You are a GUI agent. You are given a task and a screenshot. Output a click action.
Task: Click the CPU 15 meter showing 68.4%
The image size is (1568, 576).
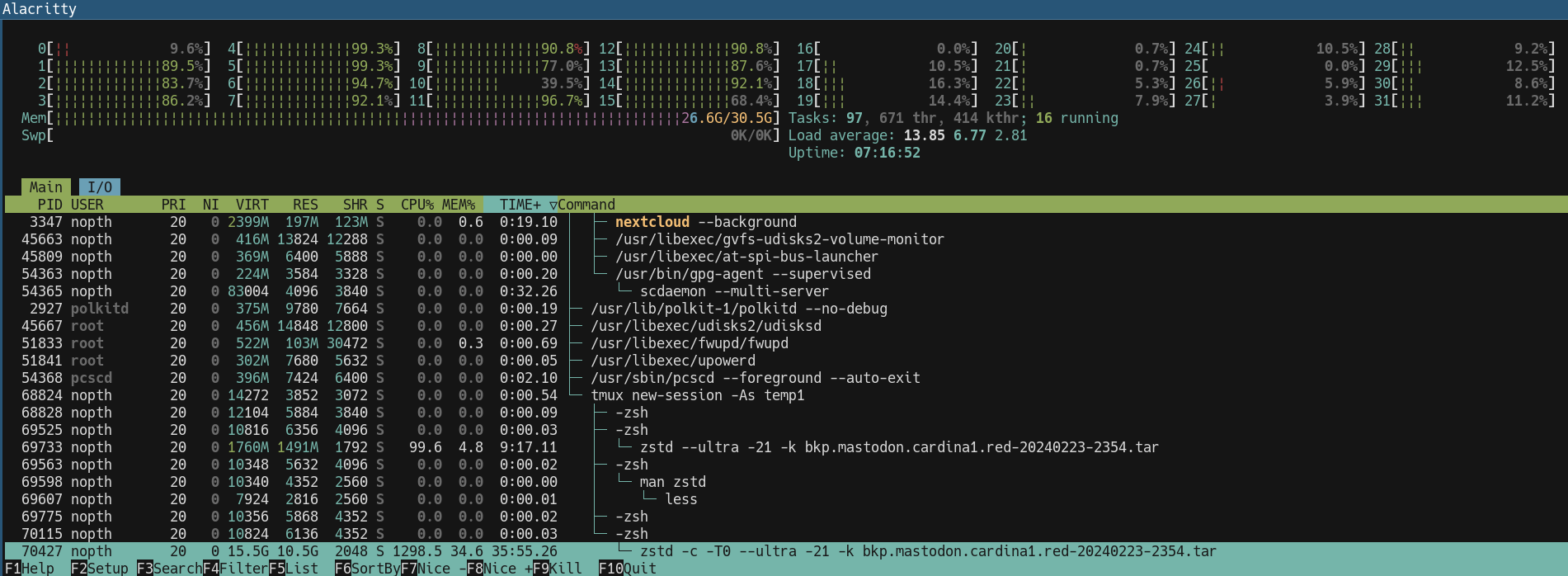click(x=690, y=101)
